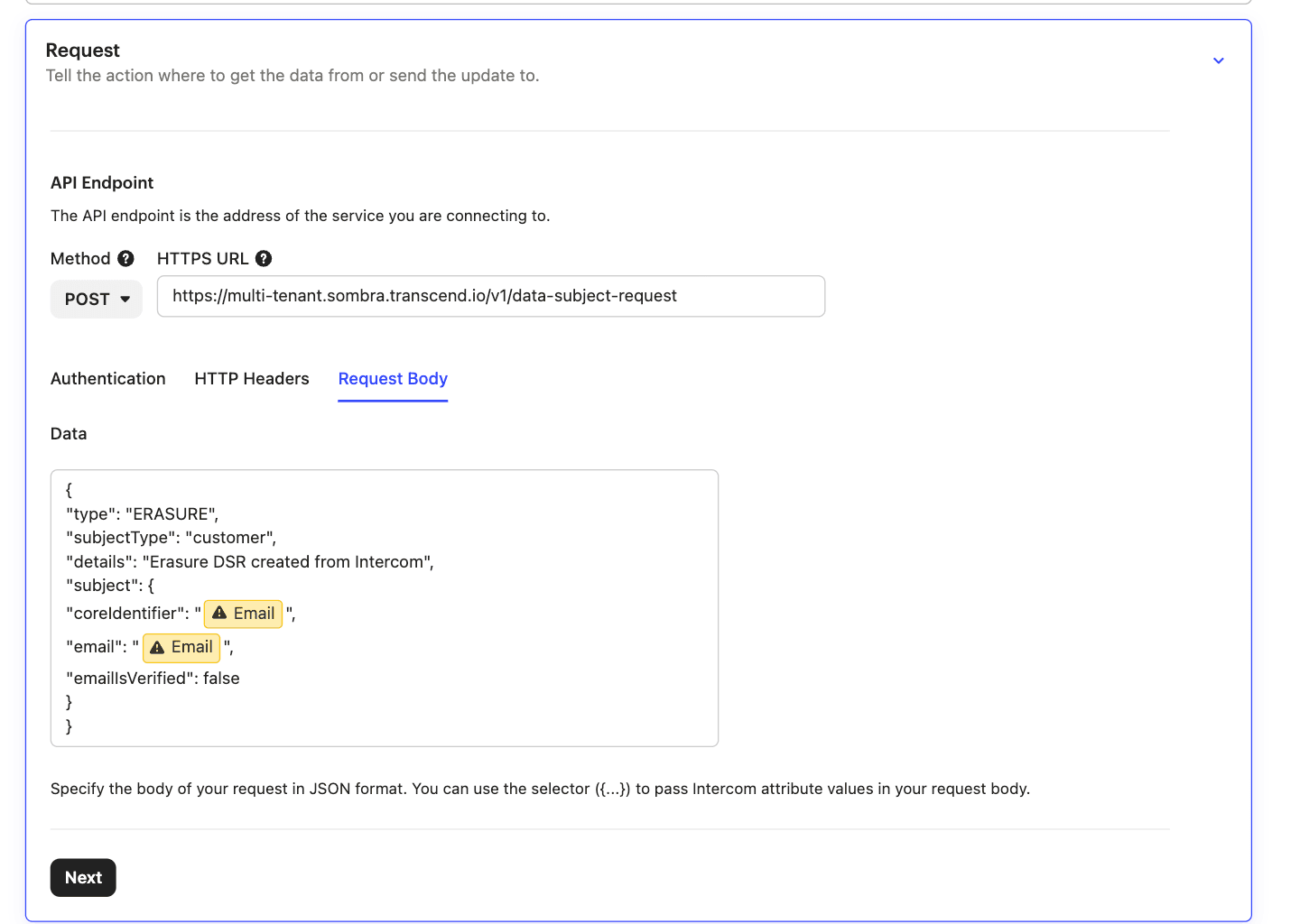Viewport: 1300px width, 924px height.
Task: Click the "customer" subjectType value
Action: pyautogui.click(x=231, y=537)
